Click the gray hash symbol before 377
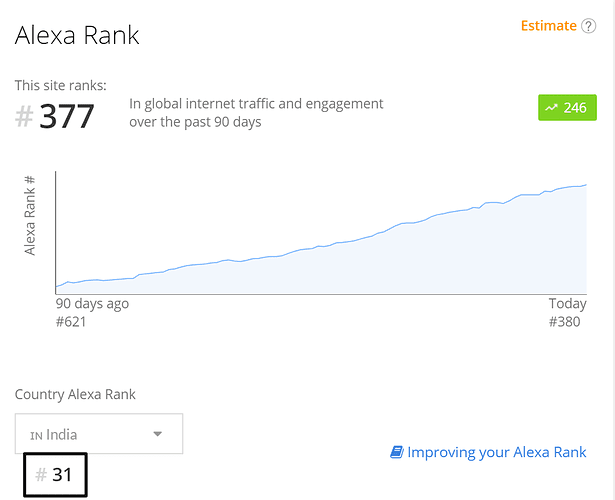Image resolution: width=615 pixels, height=500 pixels. coord(24,116)
